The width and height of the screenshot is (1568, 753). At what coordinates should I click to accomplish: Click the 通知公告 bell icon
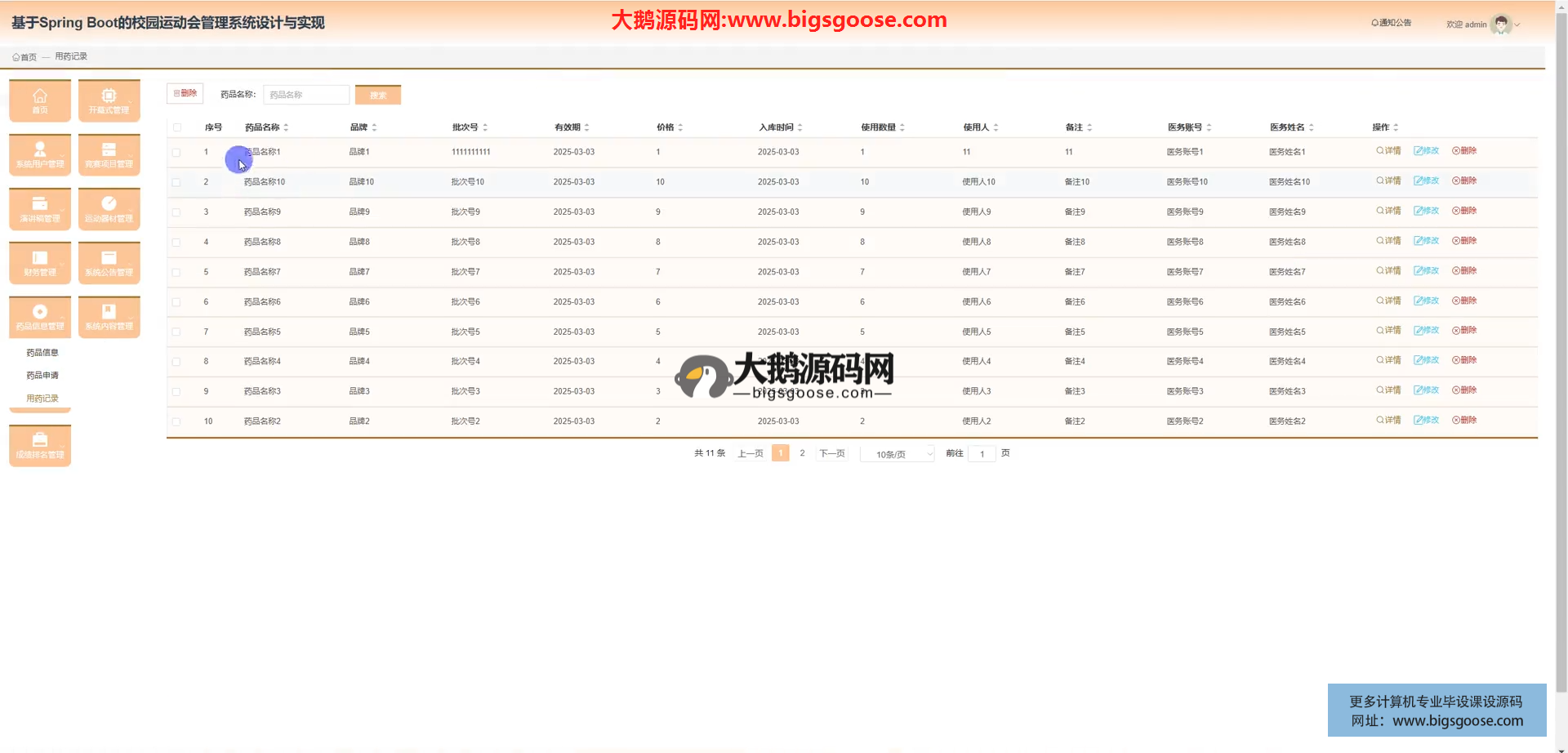point(1374,23)
